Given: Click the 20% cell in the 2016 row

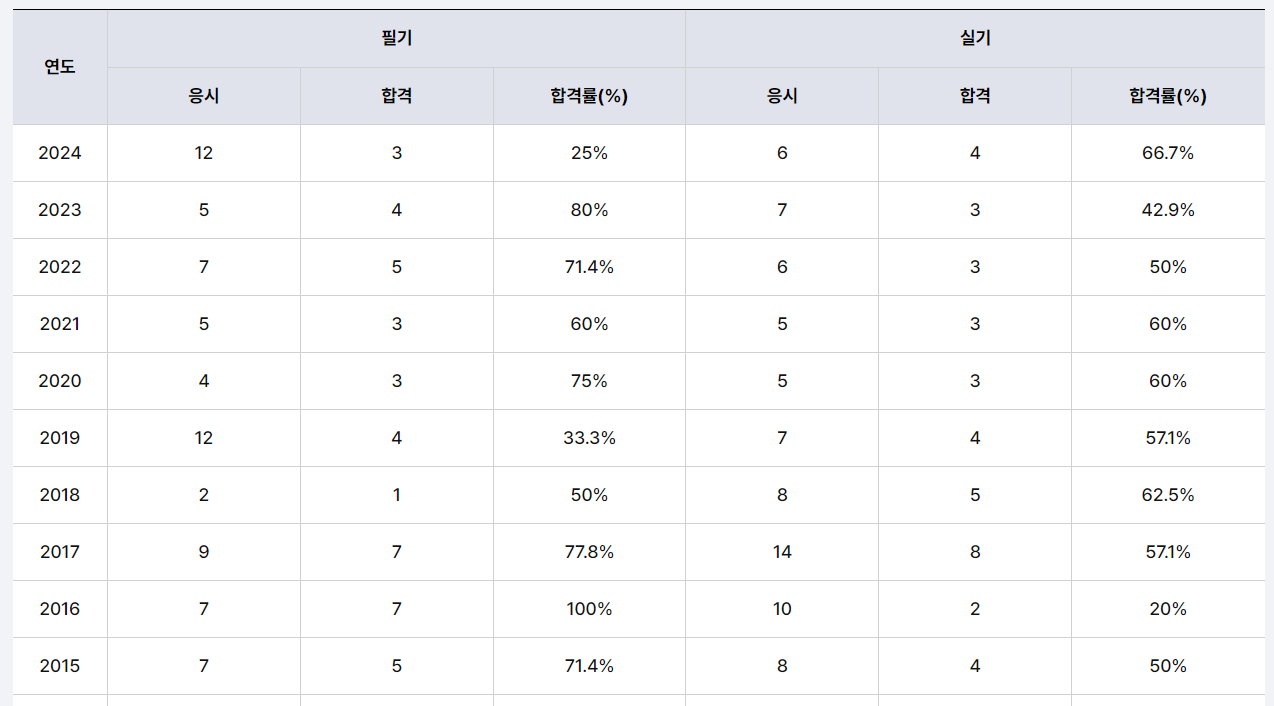Looking at the screenshot, I should pyautogui.click(x=1167, y=609).
